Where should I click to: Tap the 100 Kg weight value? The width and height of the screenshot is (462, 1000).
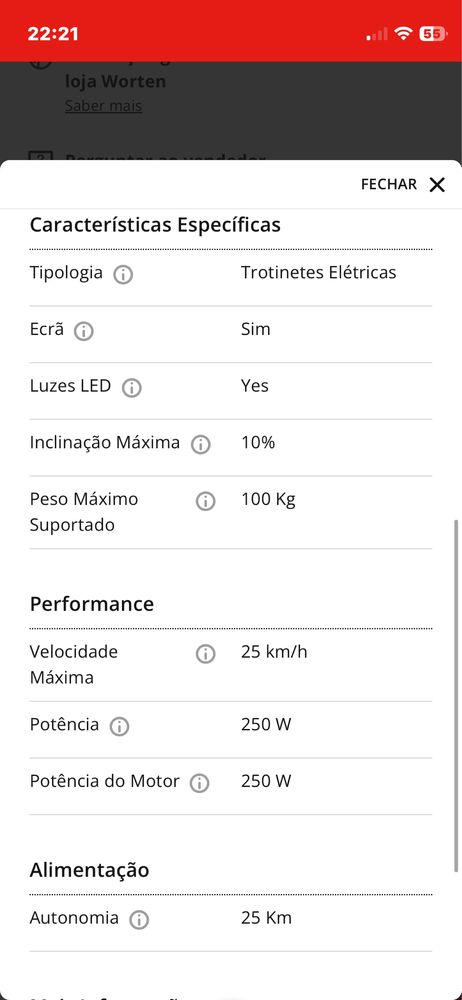pos(268,499)
